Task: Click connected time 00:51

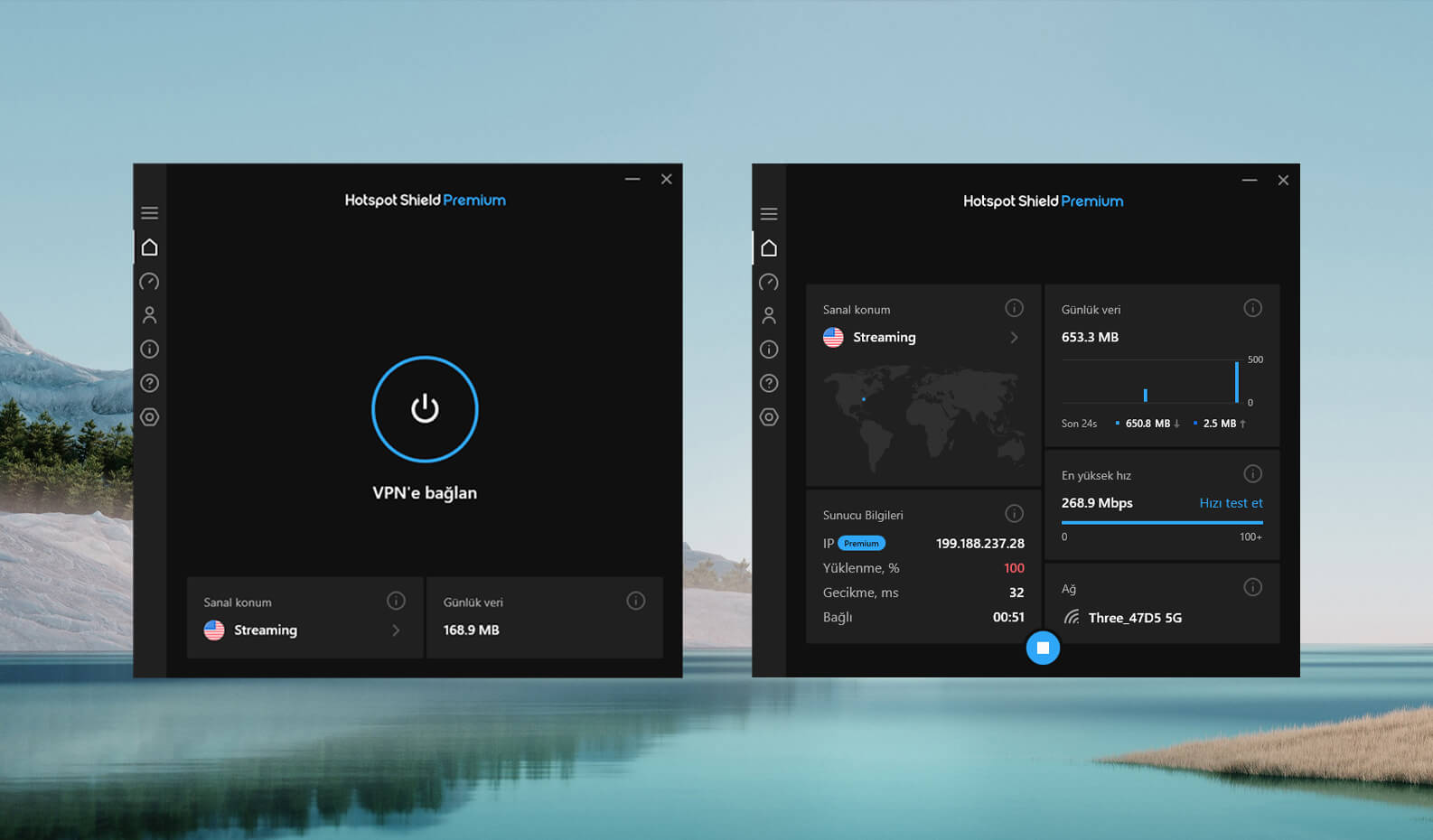Action: (1009, 617)
